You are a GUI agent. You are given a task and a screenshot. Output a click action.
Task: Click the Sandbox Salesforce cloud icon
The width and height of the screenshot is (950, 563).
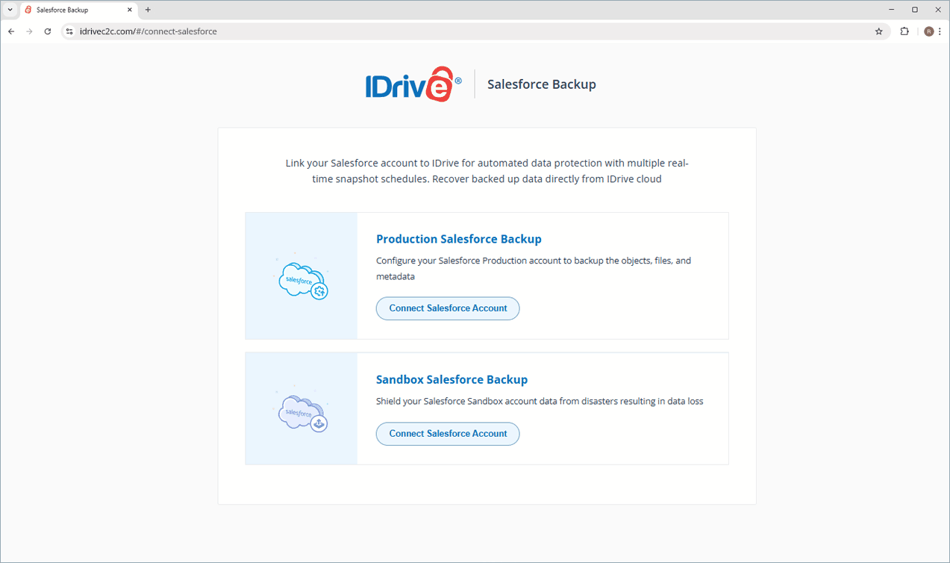[x=302, y=412]
